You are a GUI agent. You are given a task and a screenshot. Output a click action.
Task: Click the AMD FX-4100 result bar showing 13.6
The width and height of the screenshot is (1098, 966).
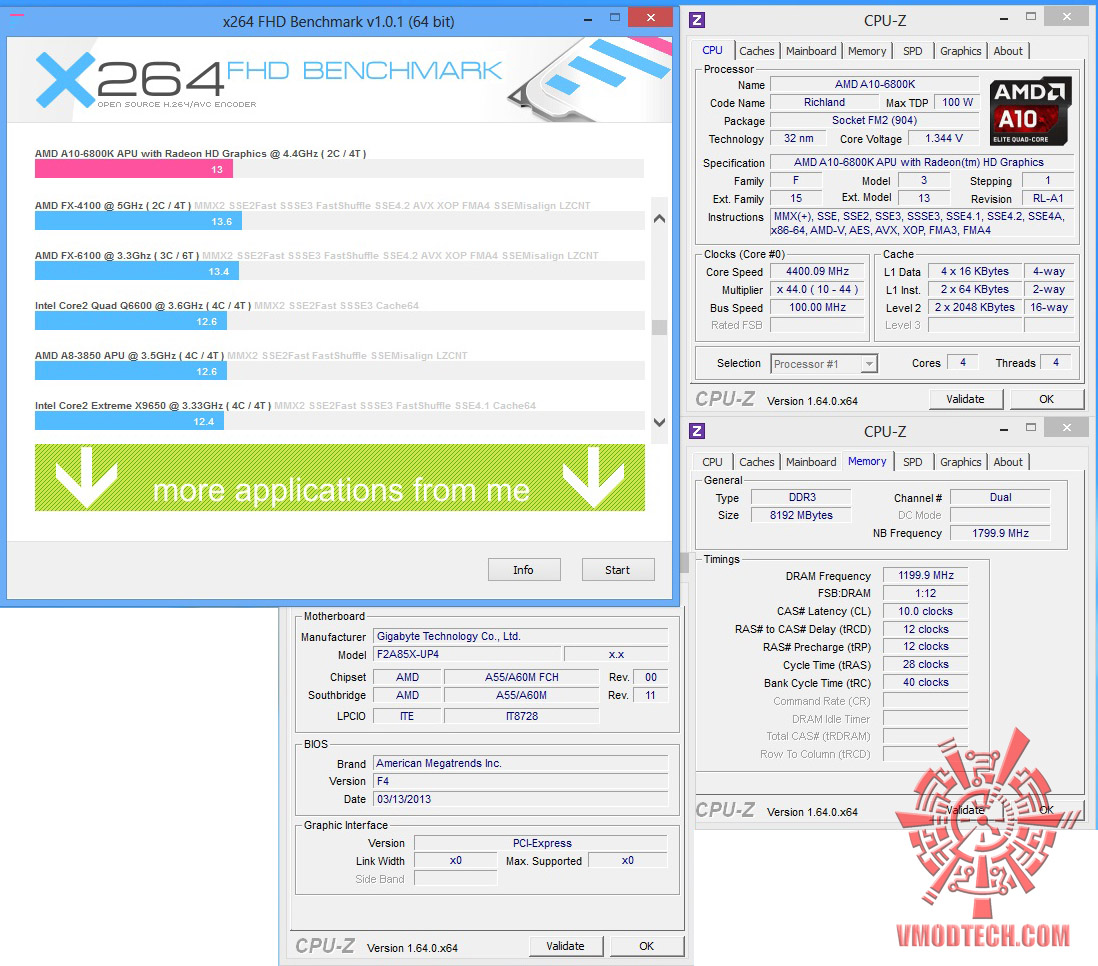[x=138, y=221]
